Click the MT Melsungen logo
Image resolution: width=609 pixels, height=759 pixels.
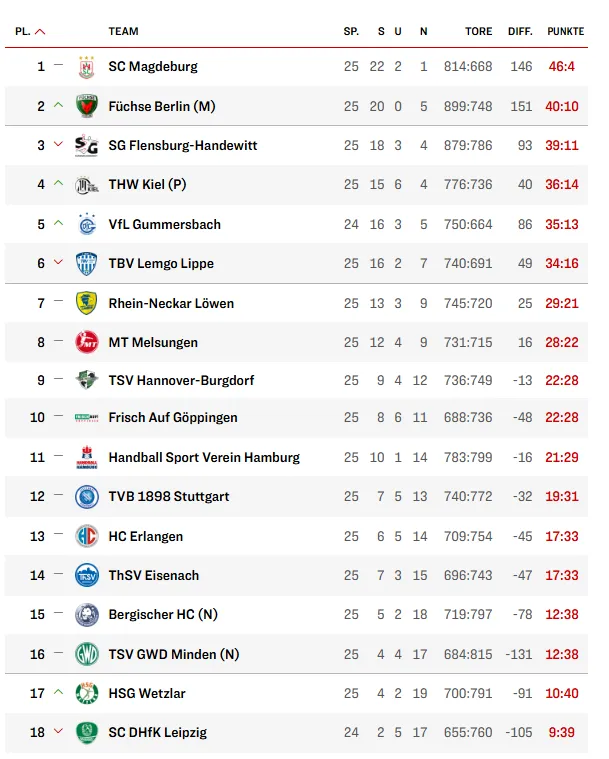(x=87, y=343)
